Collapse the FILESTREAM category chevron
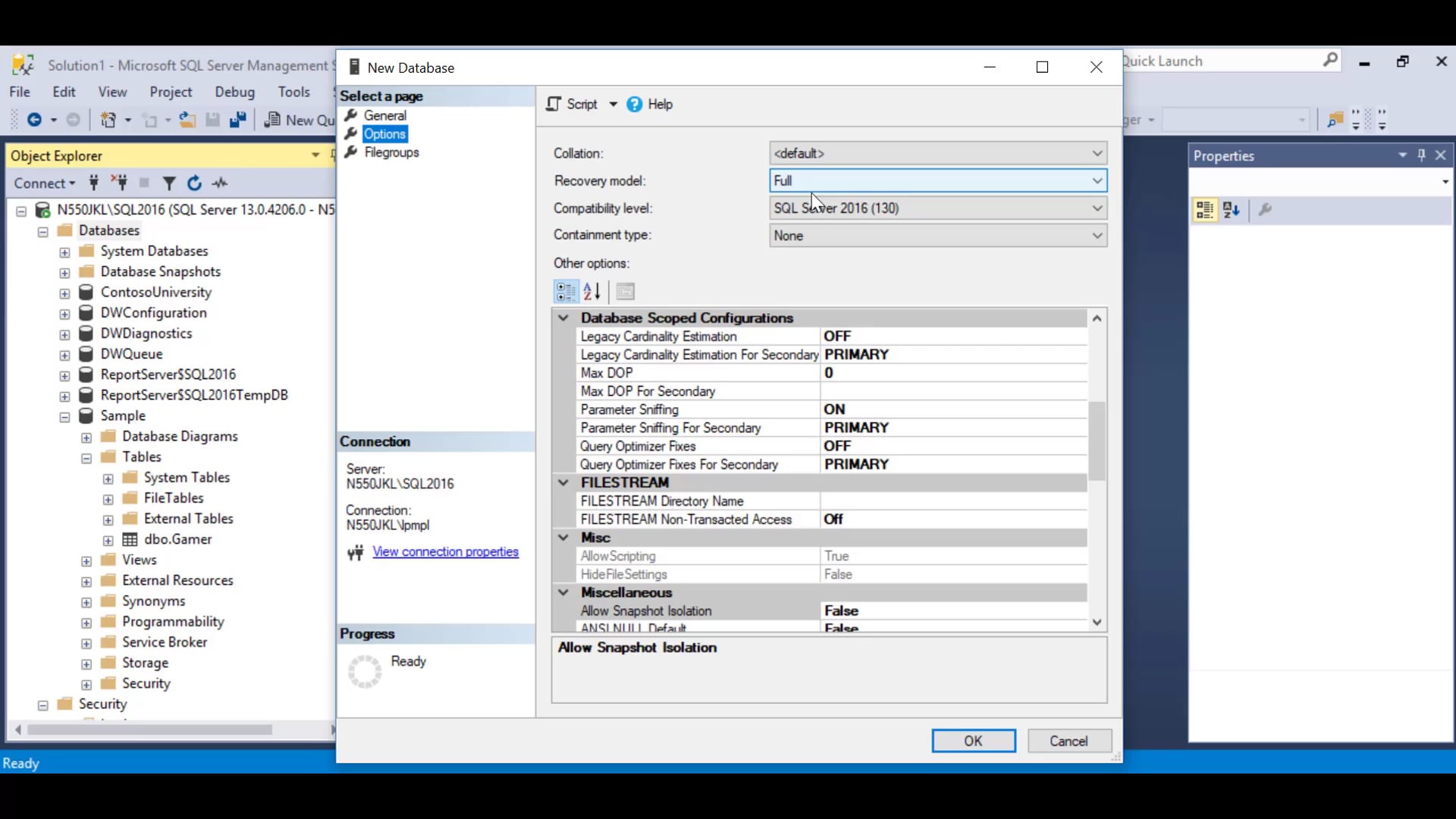Screen dimensions: 1456x819 point(563,482)
